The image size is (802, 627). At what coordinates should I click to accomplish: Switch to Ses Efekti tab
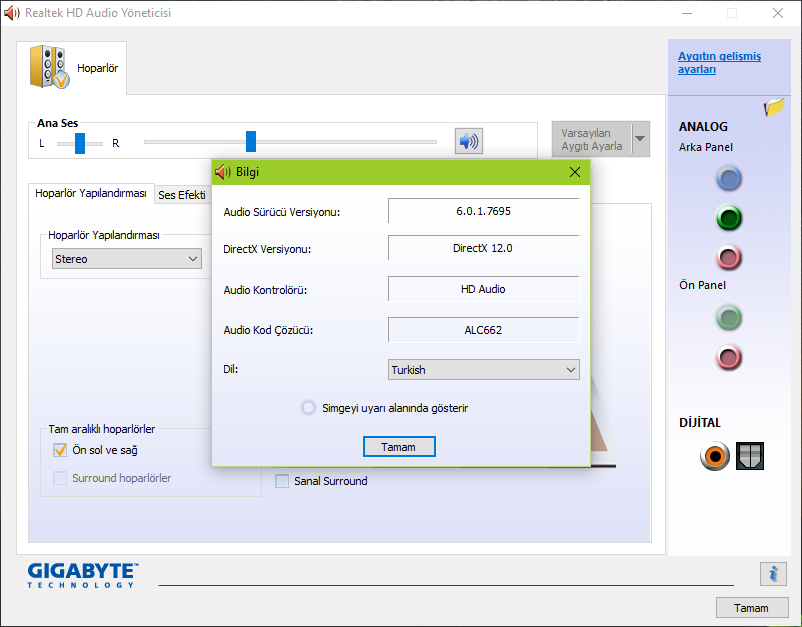pos(182,195)
